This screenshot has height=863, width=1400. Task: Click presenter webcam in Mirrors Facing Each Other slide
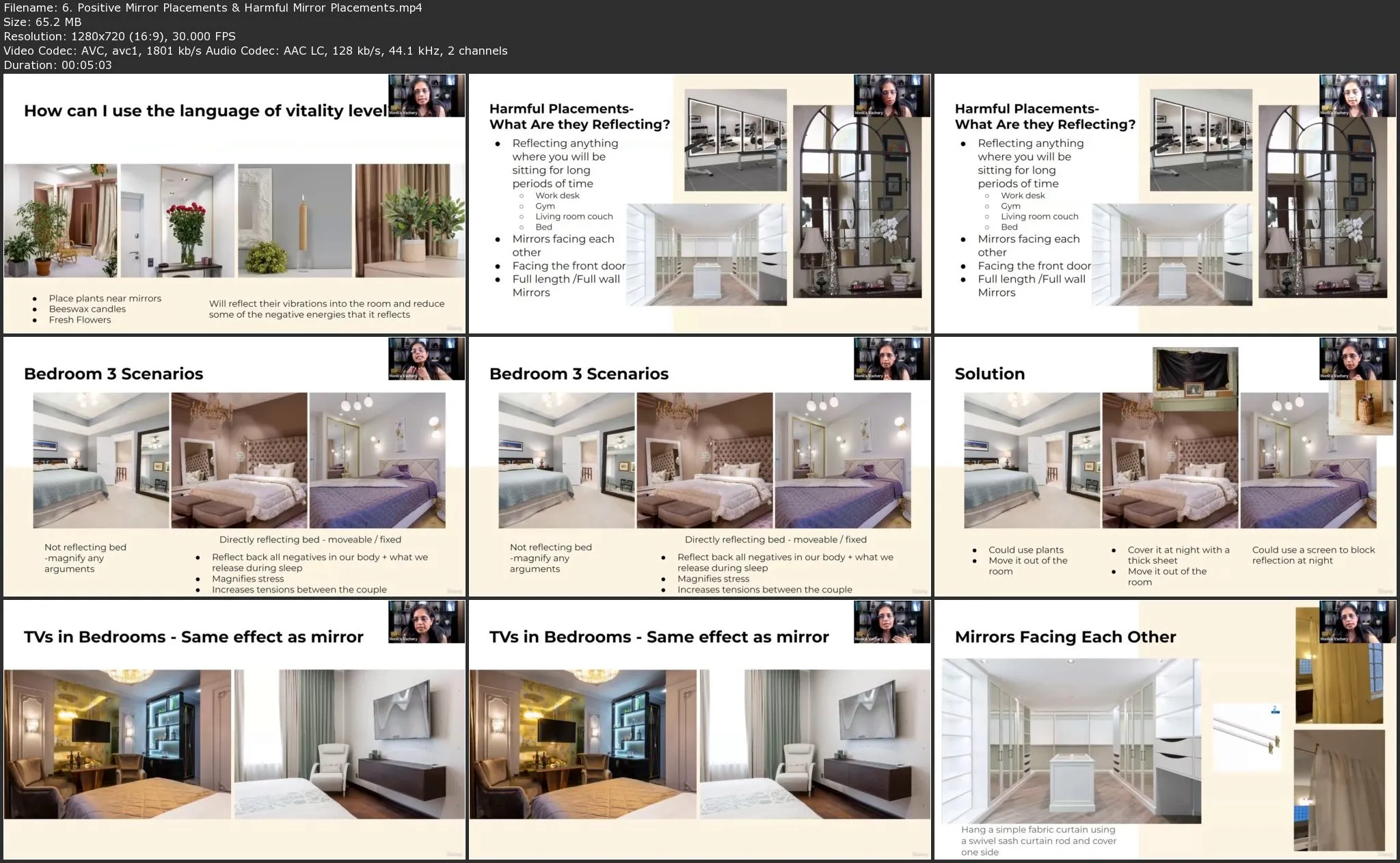[1358, 622]
